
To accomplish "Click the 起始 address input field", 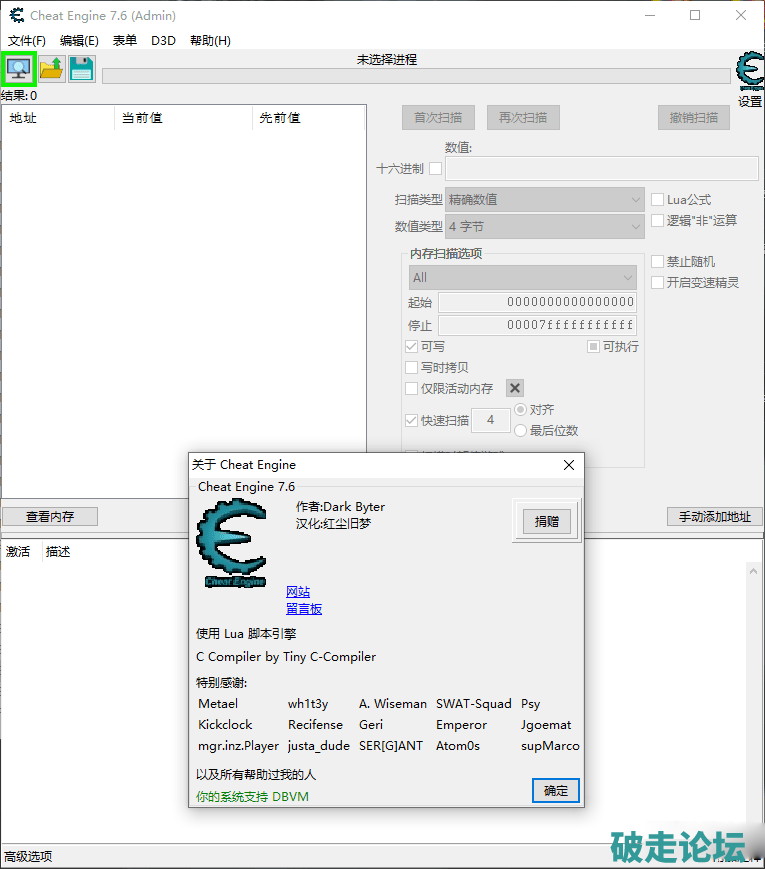I will (x=537, y=302).
